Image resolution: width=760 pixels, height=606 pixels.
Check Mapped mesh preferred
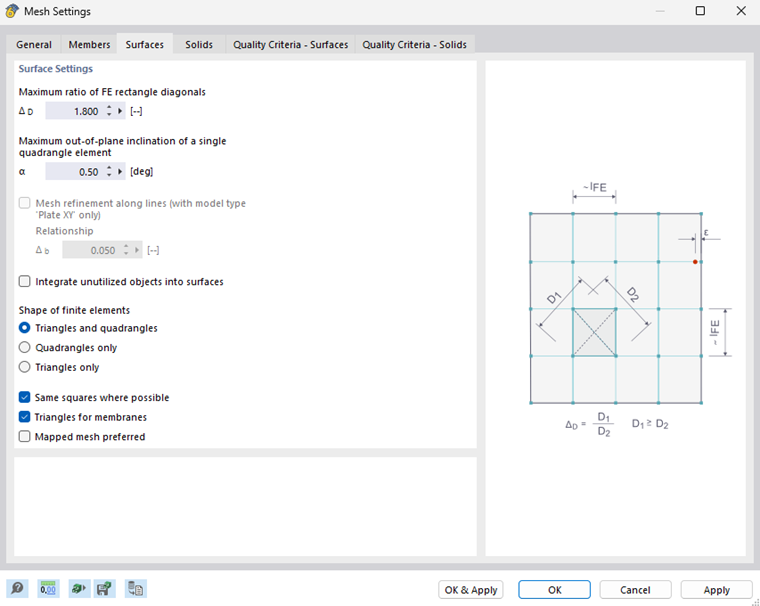pyautogui.click(x=24, y=436)
